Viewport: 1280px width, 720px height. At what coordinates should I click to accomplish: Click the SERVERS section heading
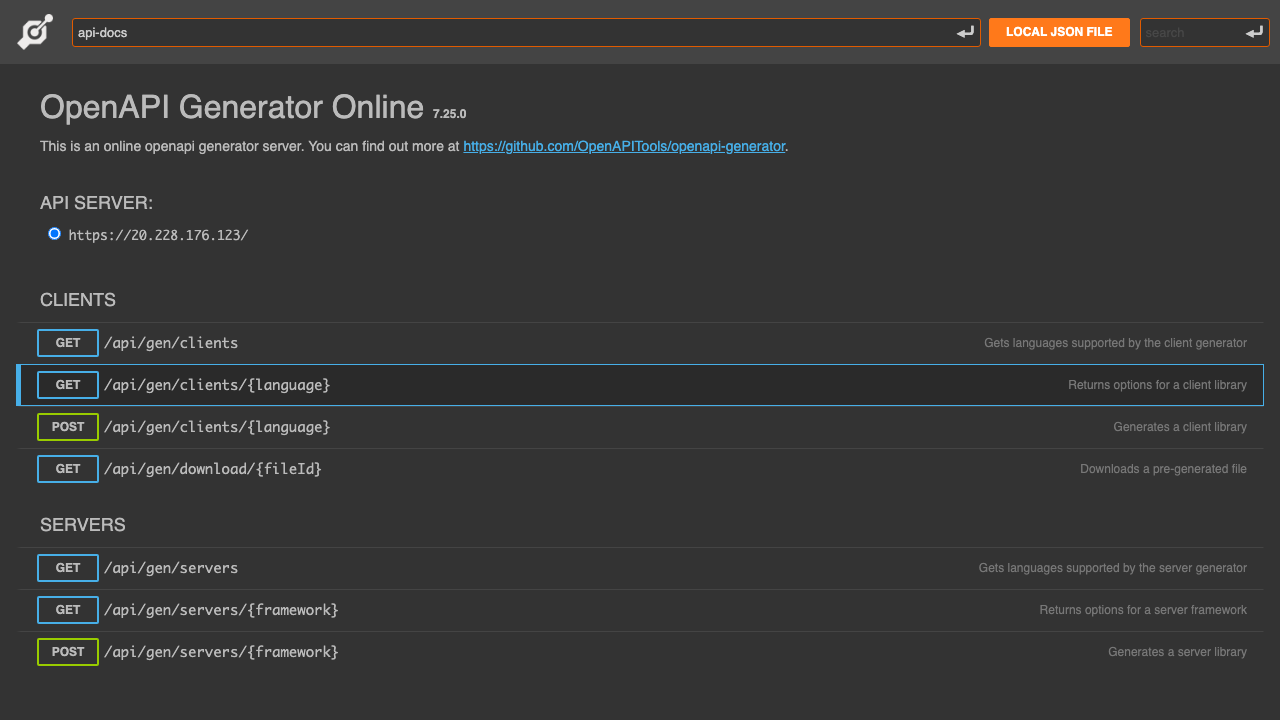pyautogui.click(x=83, y=525)
